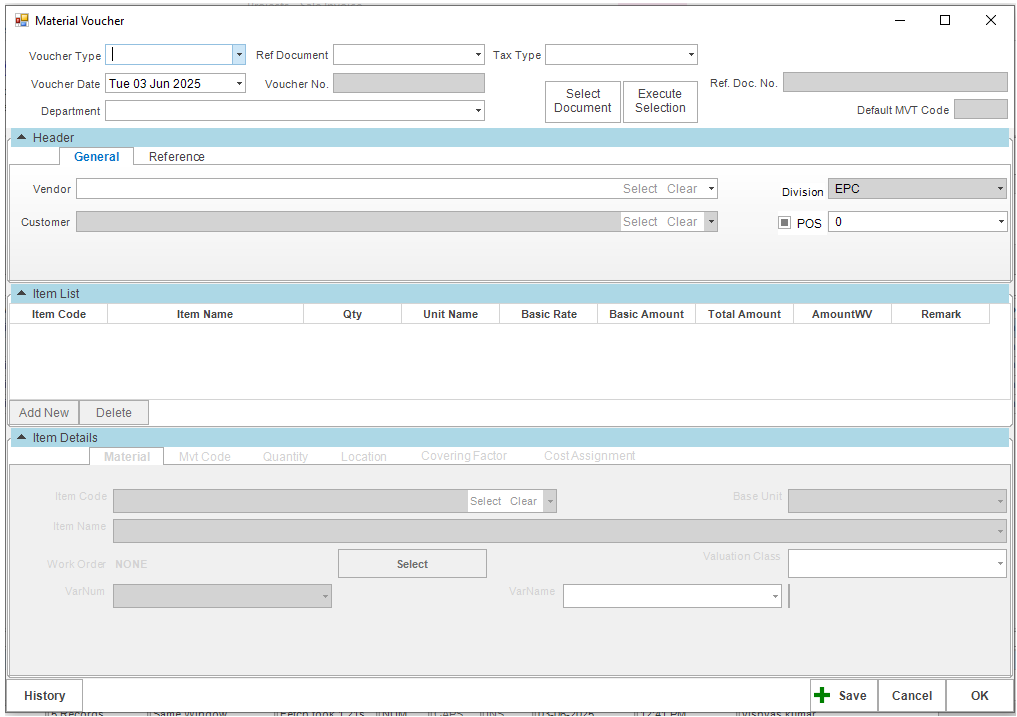Click the Material Voucher window title icon
Screen dimensions: 1017x717
tap(21, 20)
